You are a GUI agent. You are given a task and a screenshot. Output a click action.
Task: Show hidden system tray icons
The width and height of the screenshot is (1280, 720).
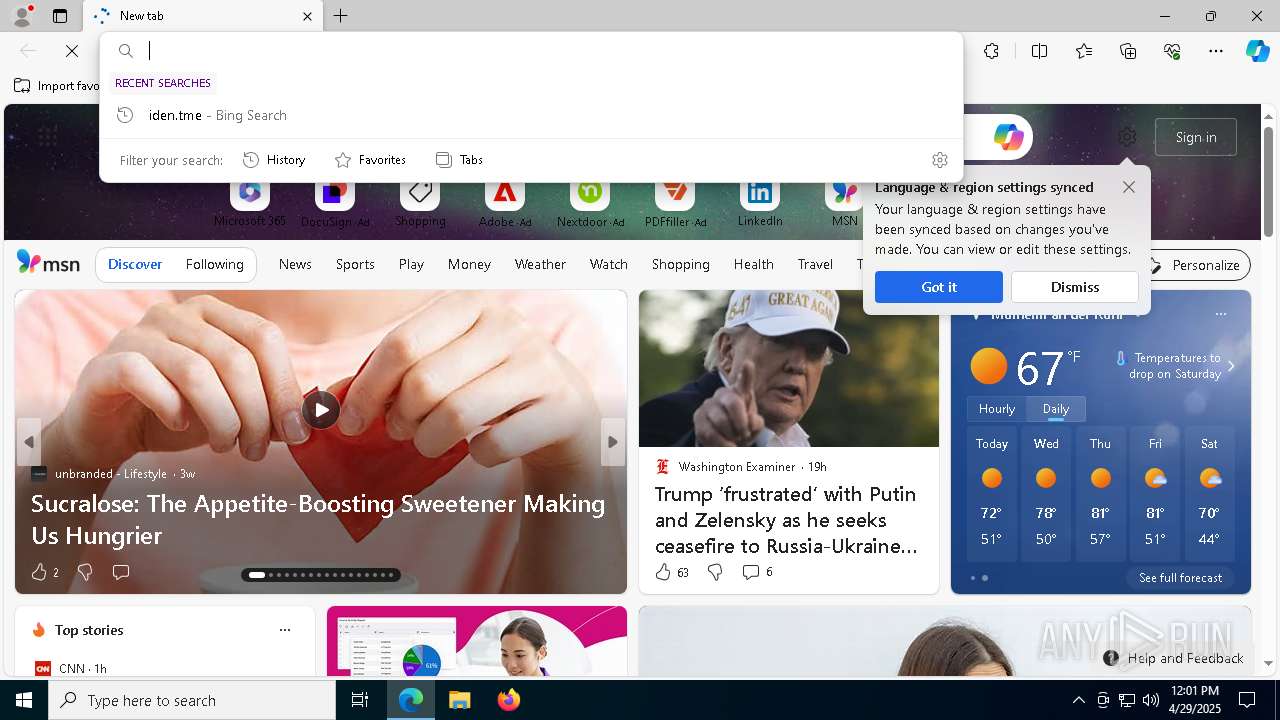pos(1078,700)
